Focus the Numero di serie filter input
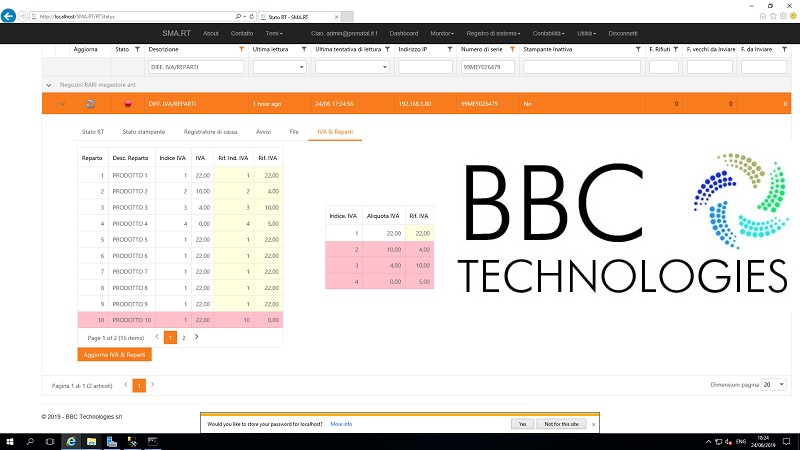Image resolution: width=800 pixels, height=450 pixels. point(488,67)
